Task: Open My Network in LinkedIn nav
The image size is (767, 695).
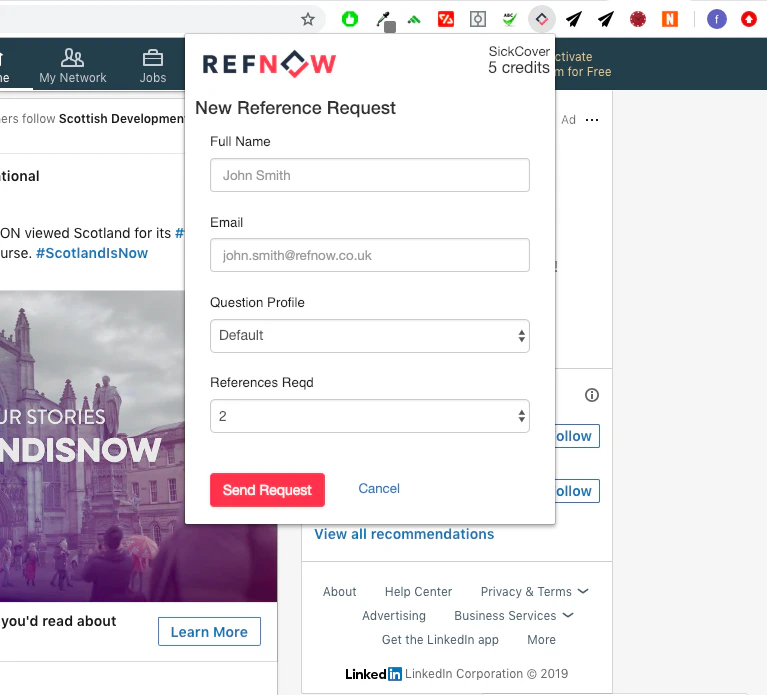Action: [72, 66]
